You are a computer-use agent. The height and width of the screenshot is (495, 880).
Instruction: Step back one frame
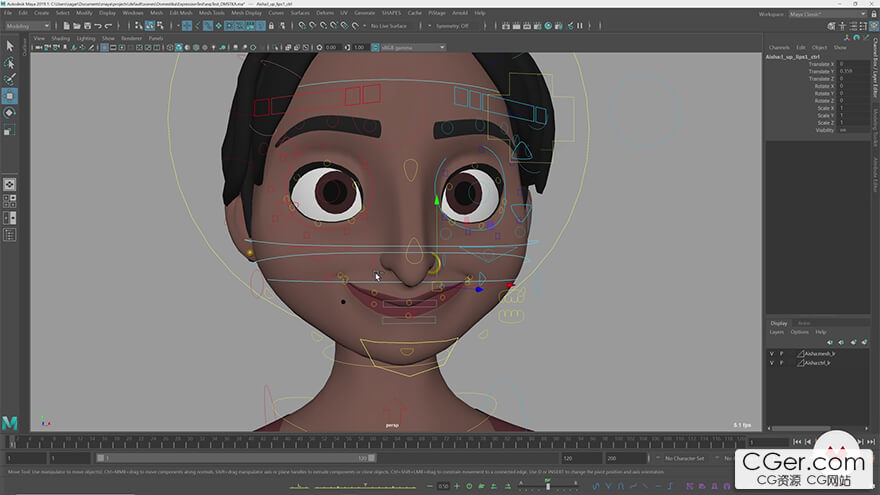808,442
